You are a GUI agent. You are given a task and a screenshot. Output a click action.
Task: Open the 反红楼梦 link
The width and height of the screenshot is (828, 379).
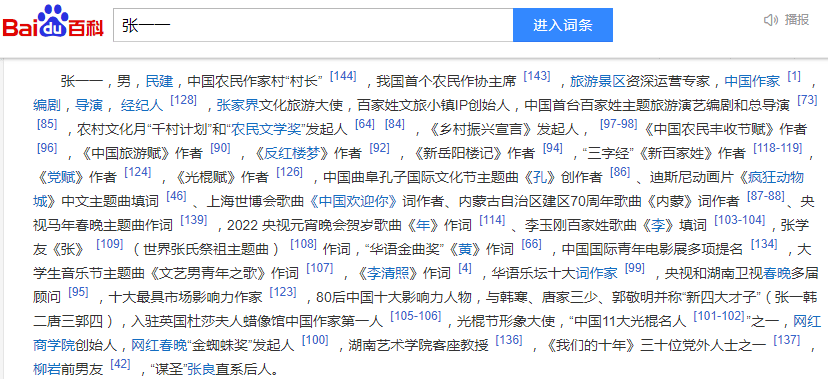coord(291,153)
